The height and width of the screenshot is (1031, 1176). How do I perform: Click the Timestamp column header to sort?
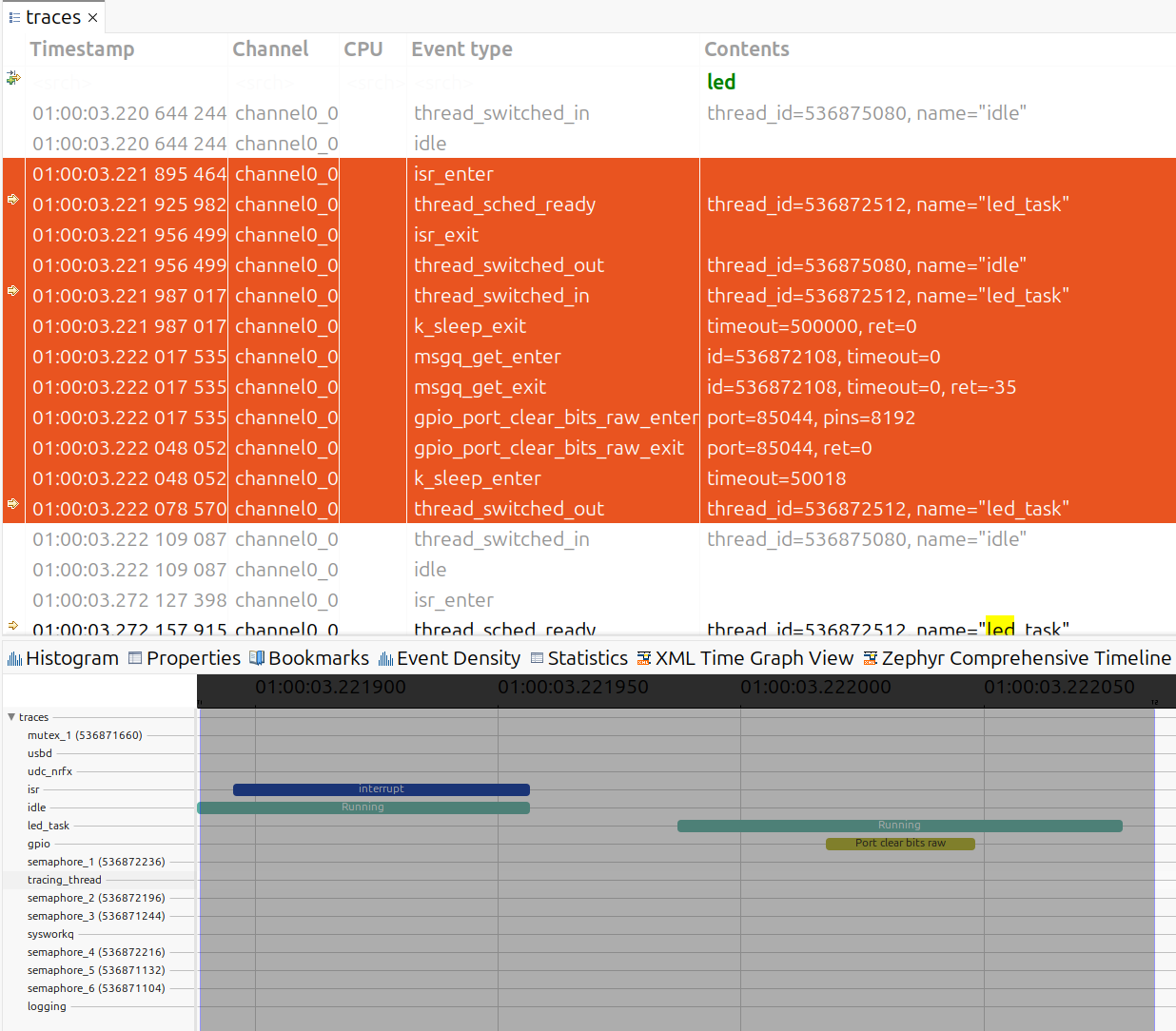click(x=82, y=49)
